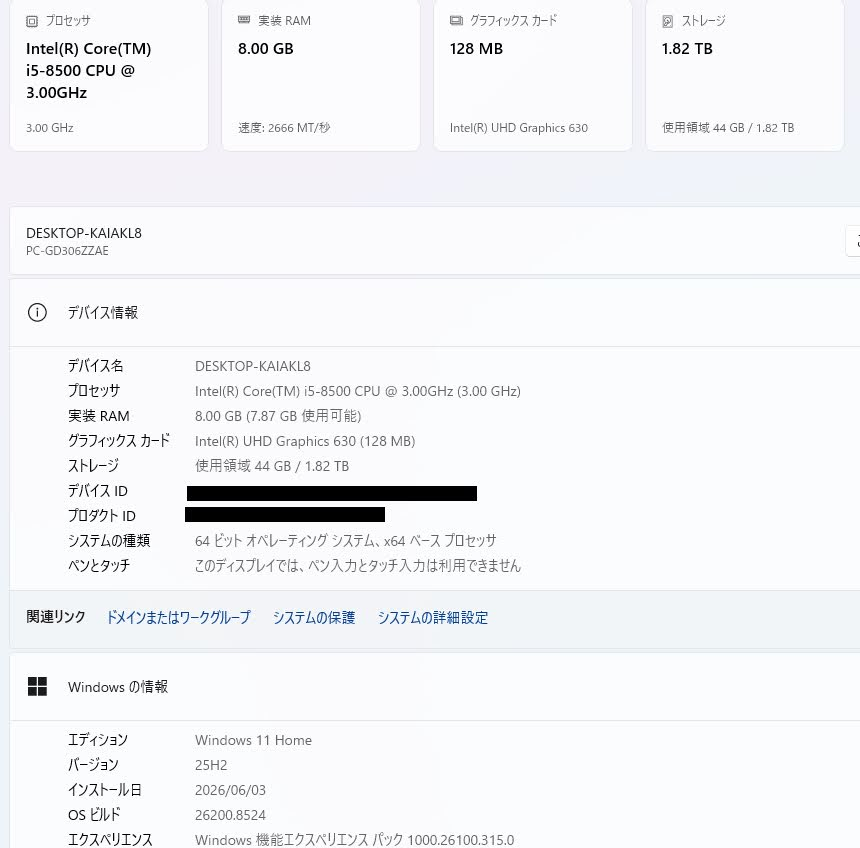This screenshot has height=848, width=860.
Task: Collapse the Windows の情報 section header
Action: 434,687
